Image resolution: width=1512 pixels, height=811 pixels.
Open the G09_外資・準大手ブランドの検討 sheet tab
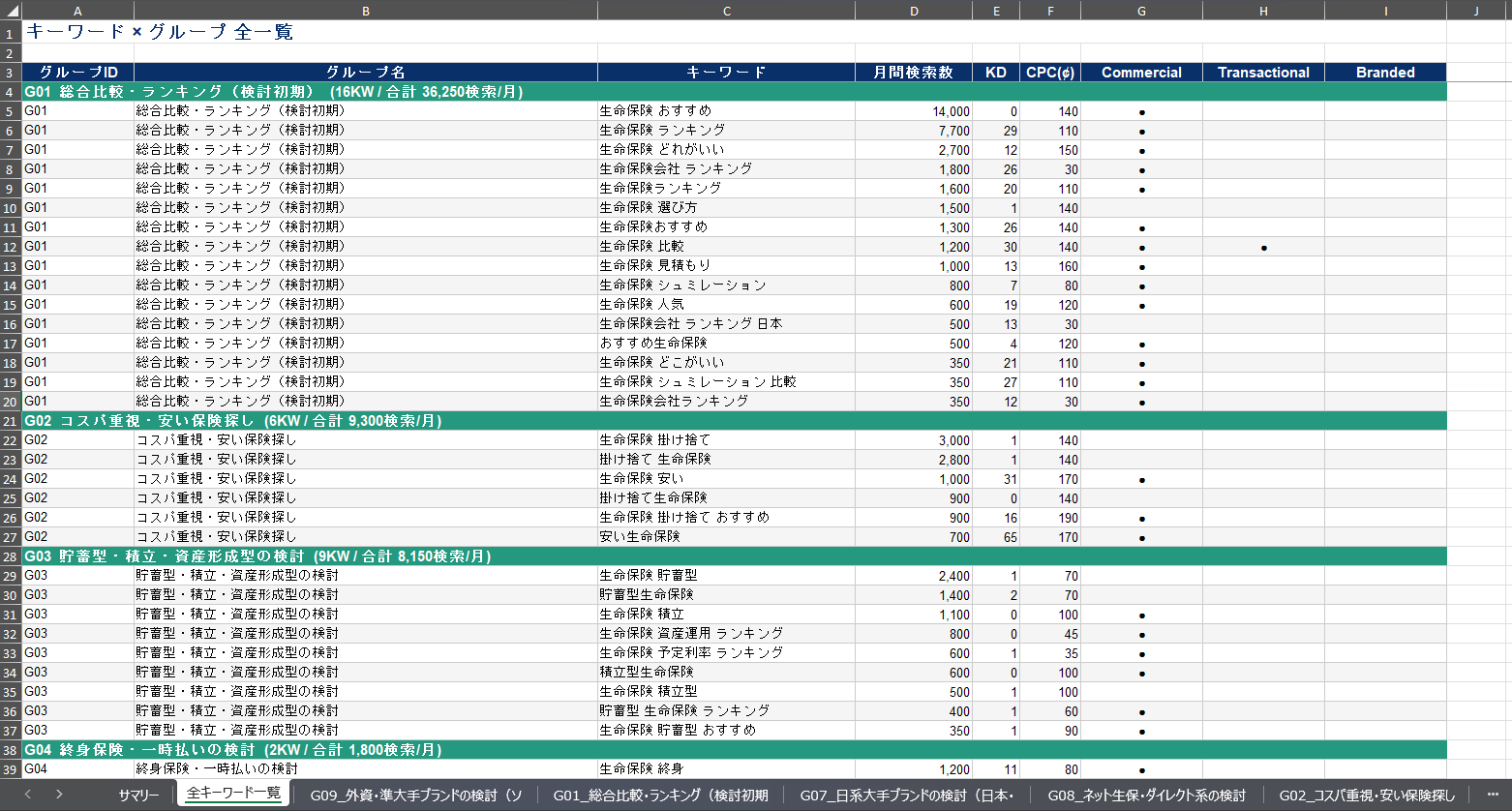tap(415, 795)
